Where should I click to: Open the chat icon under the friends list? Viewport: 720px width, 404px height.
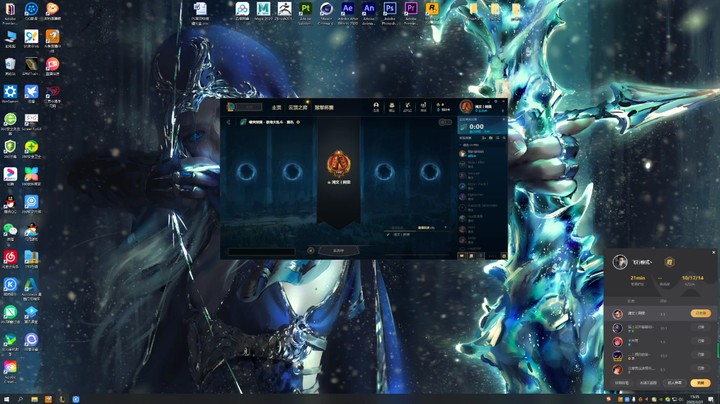pyautogui.click(x=462, y=256)
